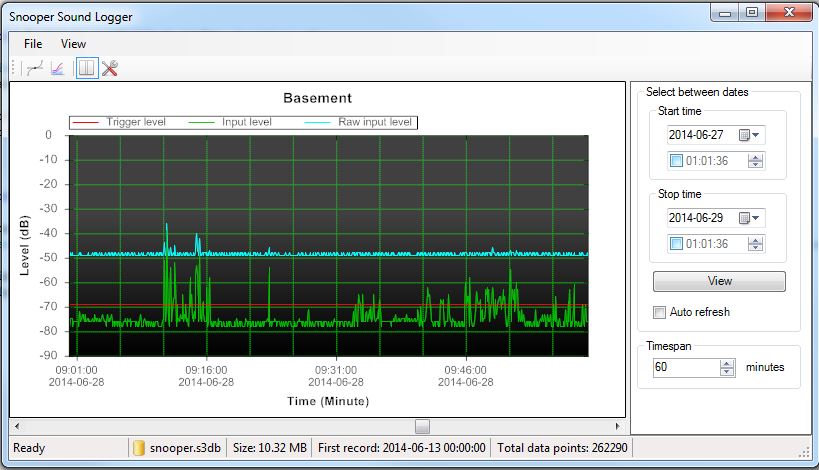The height and width of the screenshot is (470, 819).
Task: Click the Raw input level legend entry
Action: (358, 122)
